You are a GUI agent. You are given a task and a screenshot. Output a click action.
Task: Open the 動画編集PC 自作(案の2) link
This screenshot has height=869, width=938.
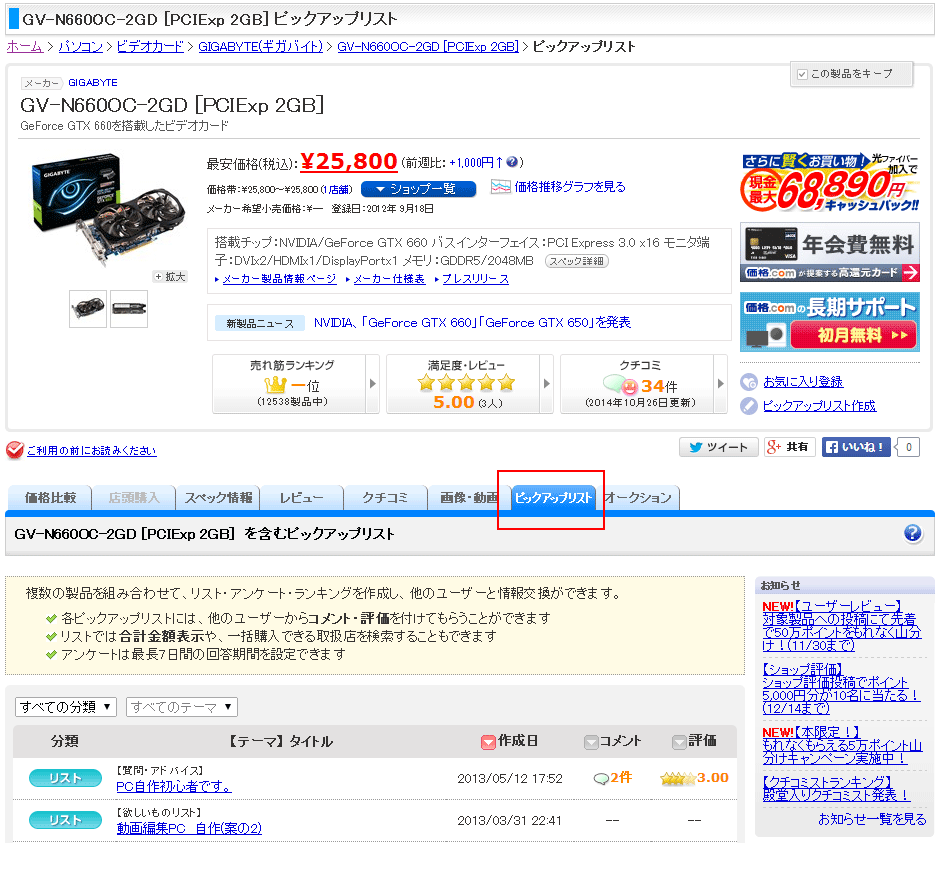(x=189, y=828)
